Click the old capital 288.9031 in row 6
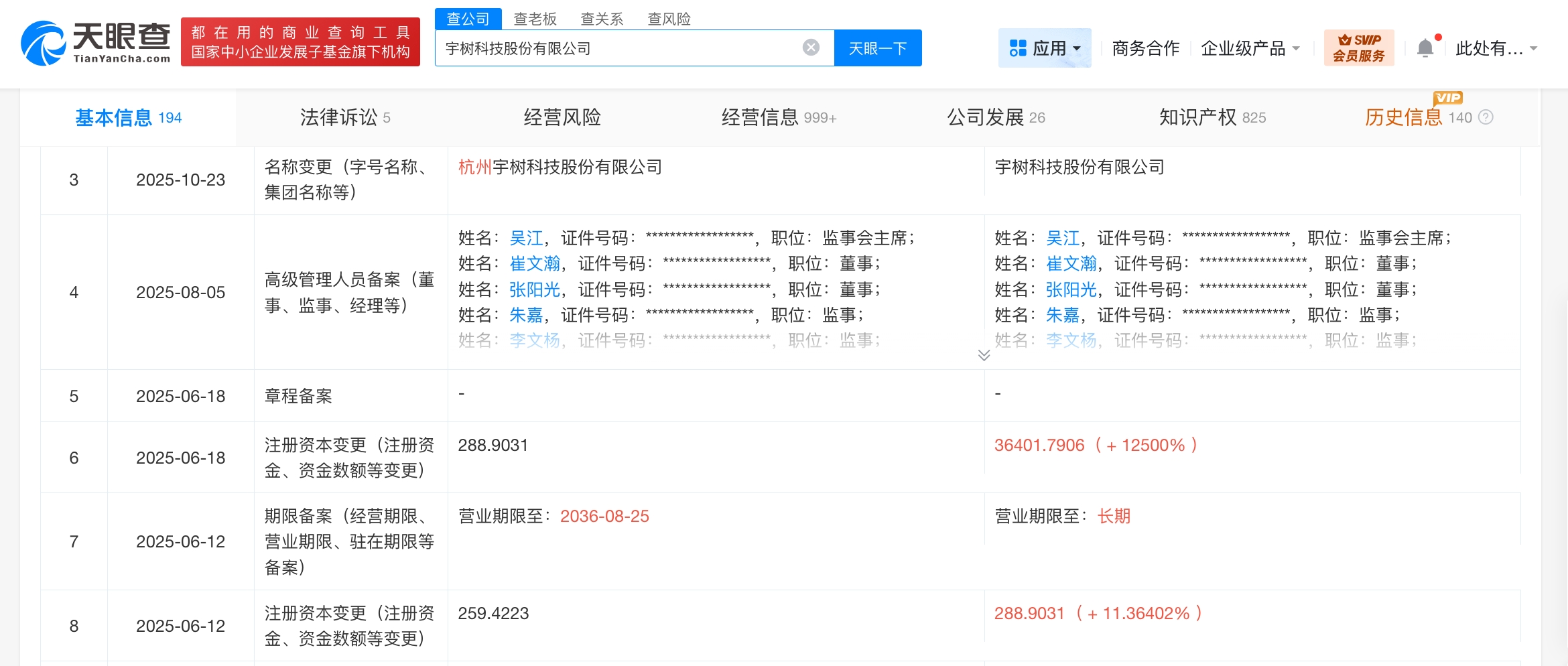This screenshot has width=1568, height=666. (493, 445)
